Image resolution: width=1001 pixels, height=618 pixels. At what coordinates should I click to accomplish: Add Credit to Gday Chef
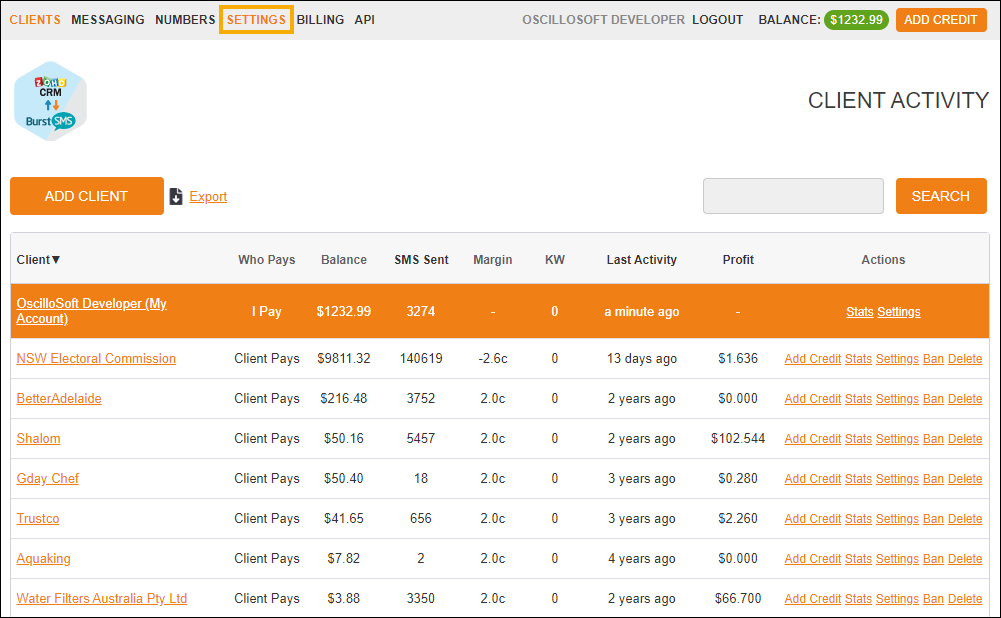(813, 479)
